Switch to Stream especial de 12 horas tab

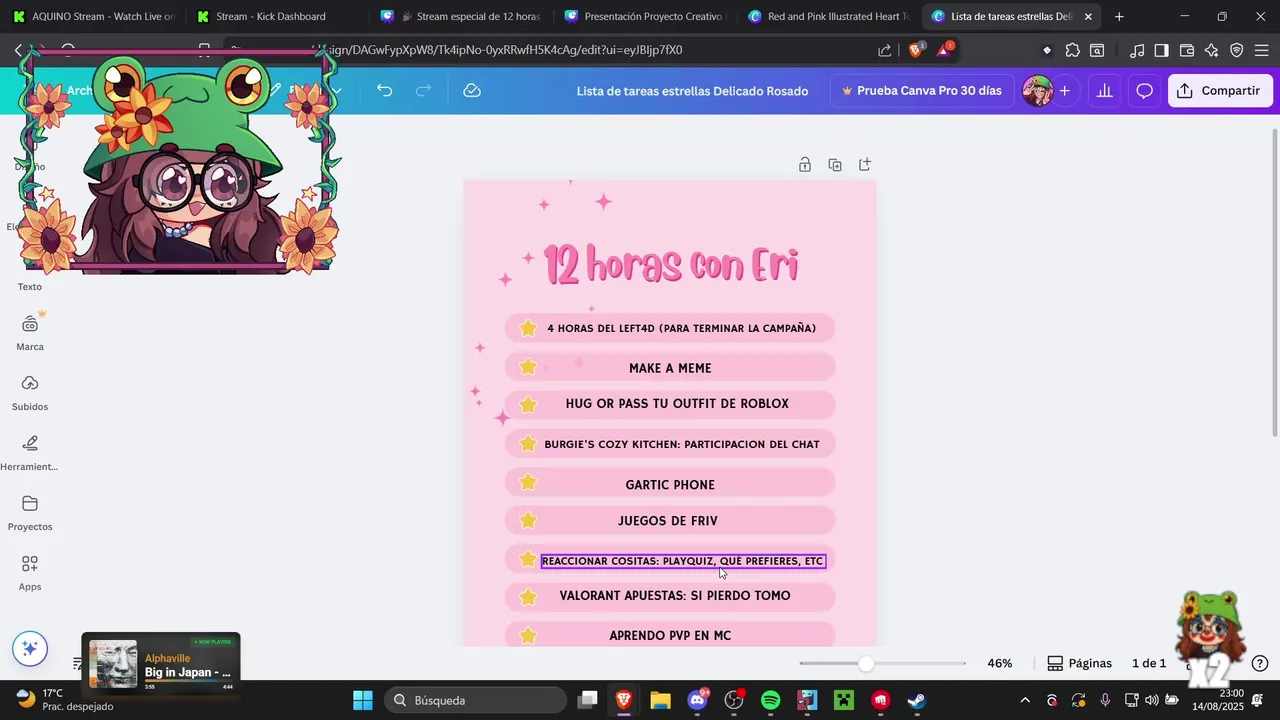pos(460,16)
